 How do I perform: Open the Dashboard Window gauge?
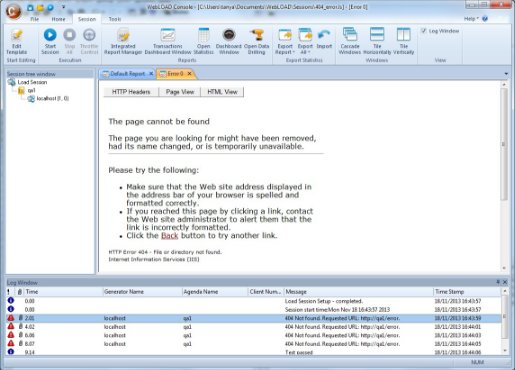(229, 41)
